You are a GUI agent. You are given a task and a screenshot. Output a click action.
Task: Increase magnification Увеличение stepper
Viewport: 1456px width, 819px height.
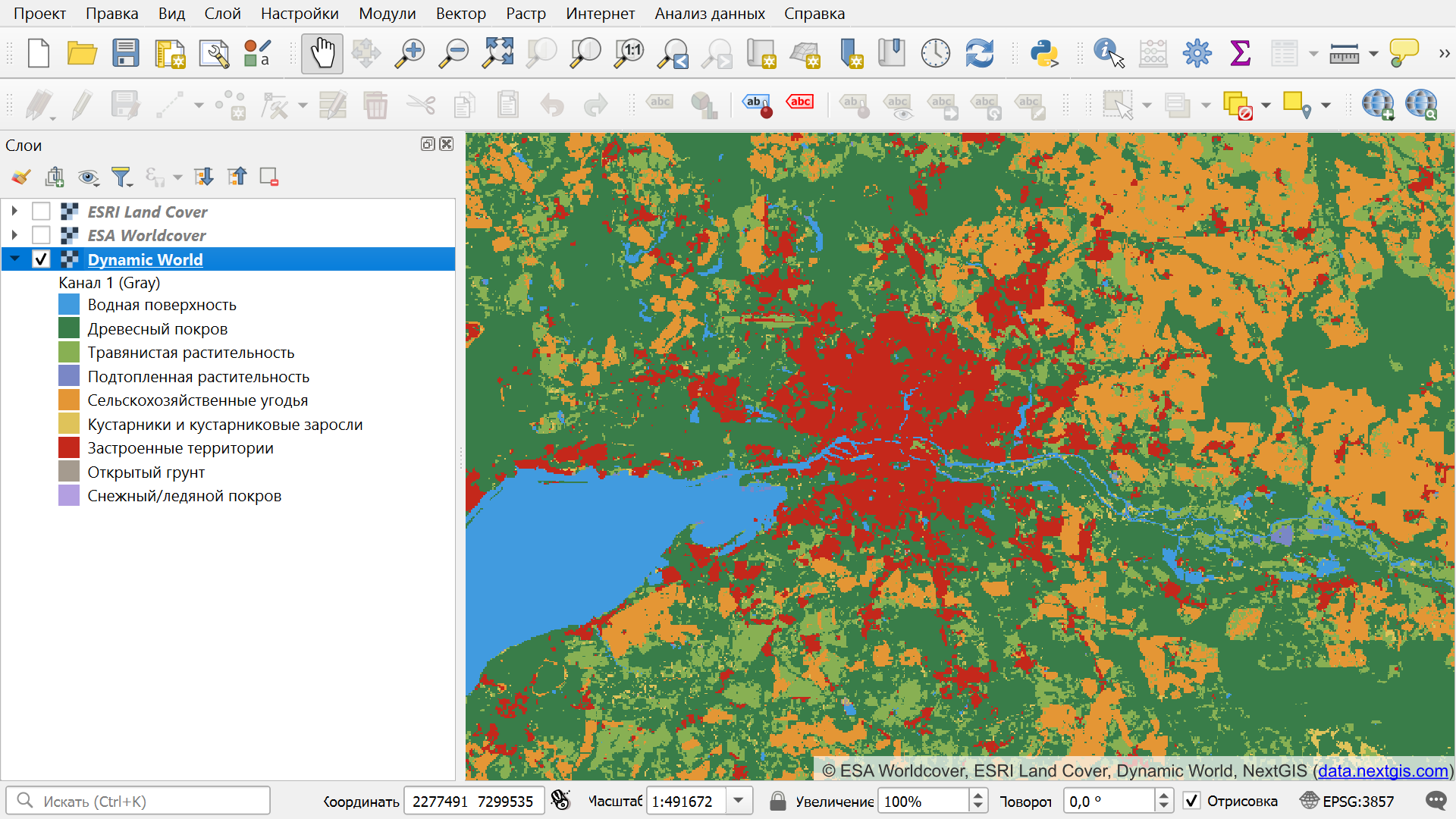[x=978, y=795]
